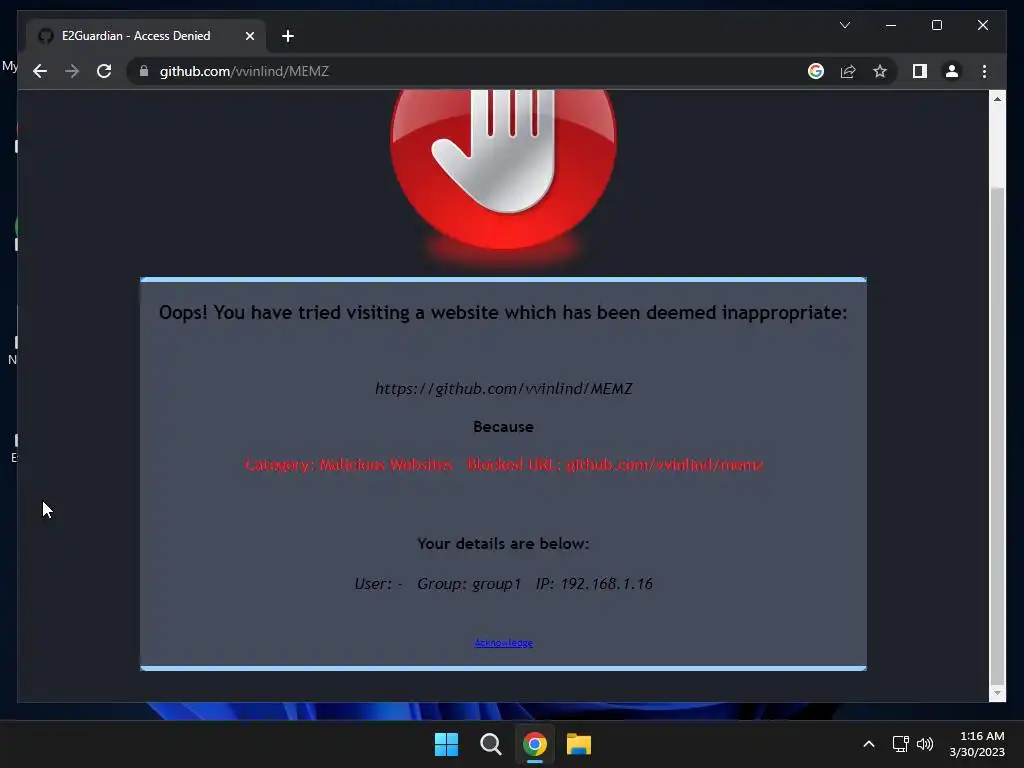The image size is (1024, 768).
Task: Click the scrollbar up arrow
Action: point(997,99)
